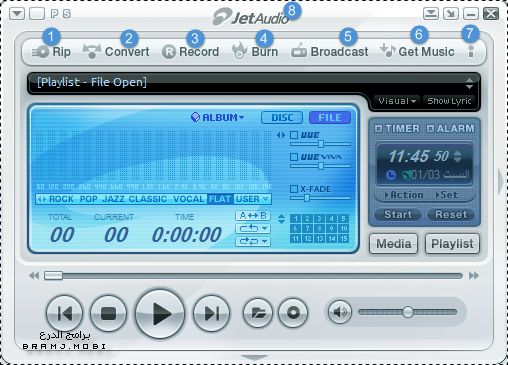Open the Playlist button
Image resolution: width=508 pixels, height=365 pixels.
click(x=452, y=244)
